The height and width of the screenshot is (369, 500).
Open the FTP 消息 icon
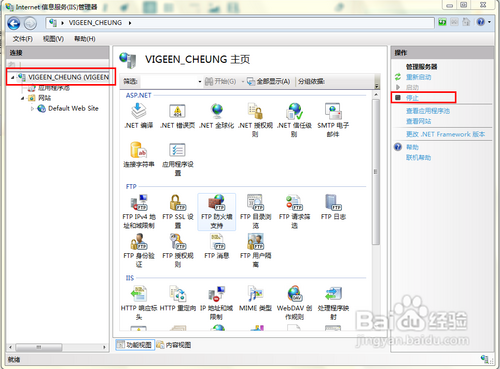tap(217, 246)
